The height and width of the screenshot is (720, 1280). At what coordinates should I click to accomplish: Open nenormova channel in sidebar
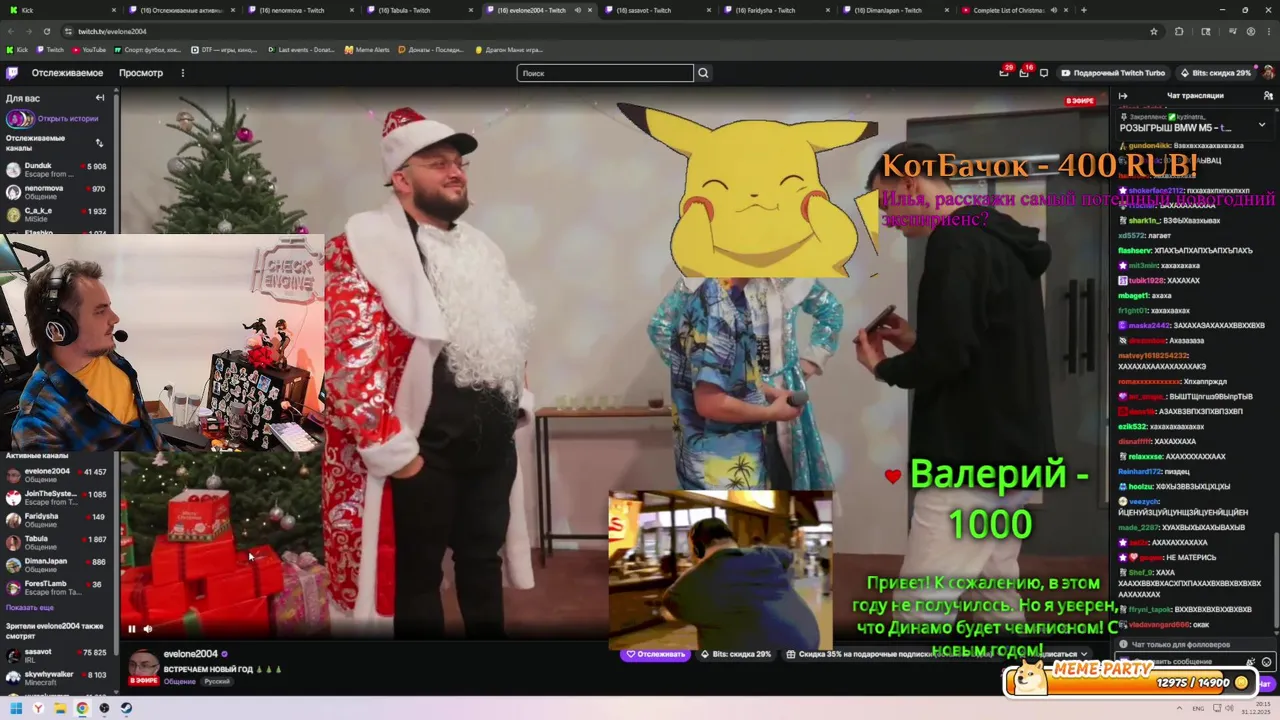click(56, 192)
